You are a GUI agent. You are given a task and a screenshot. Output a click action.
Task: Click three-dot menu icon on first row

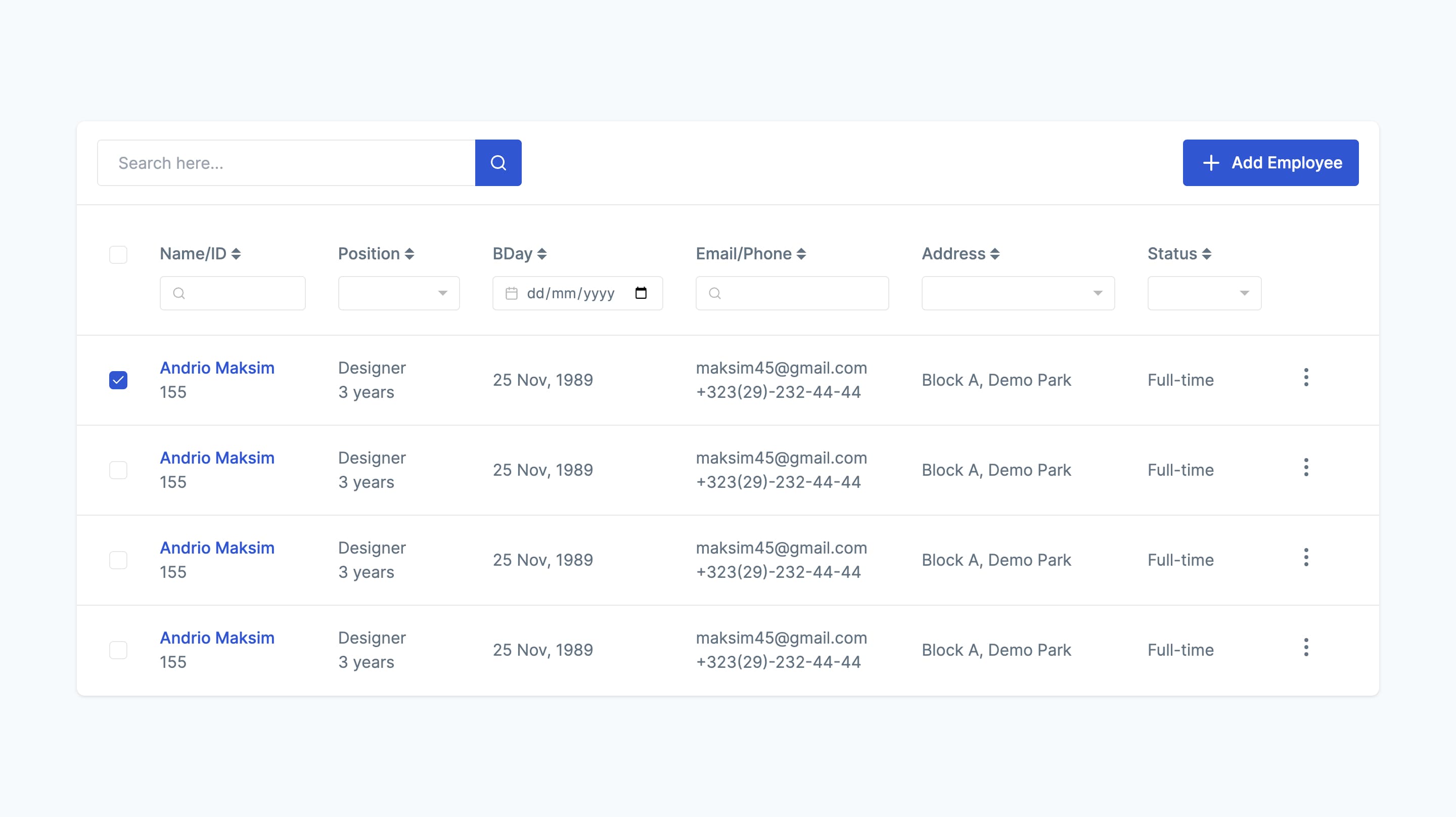coord(1306,378)
